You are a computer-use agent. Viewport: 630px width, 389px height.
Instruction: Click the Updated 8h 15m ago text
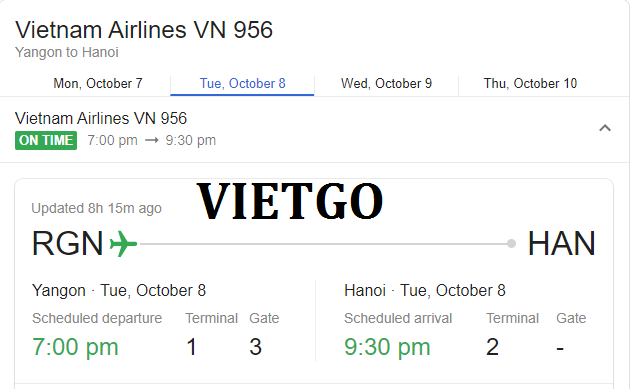(96, 208)
